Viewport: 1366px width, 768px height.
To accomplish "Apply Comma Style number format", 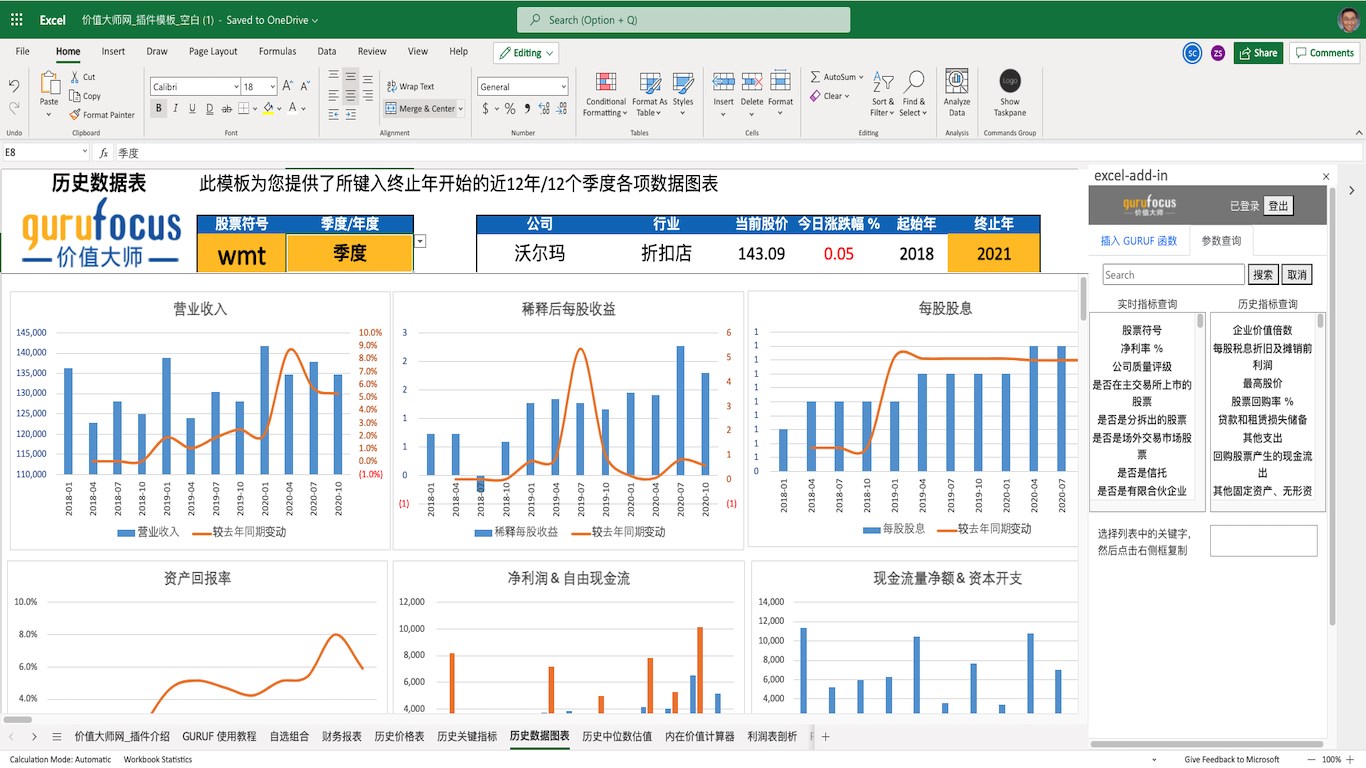I will tap(526, 108).
